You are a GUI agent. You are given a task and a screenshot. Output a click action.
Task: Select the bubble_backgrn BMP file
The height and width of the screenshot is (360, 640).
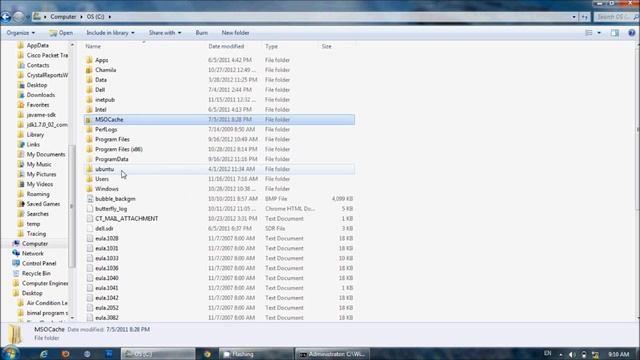click(x=115, y=199)
